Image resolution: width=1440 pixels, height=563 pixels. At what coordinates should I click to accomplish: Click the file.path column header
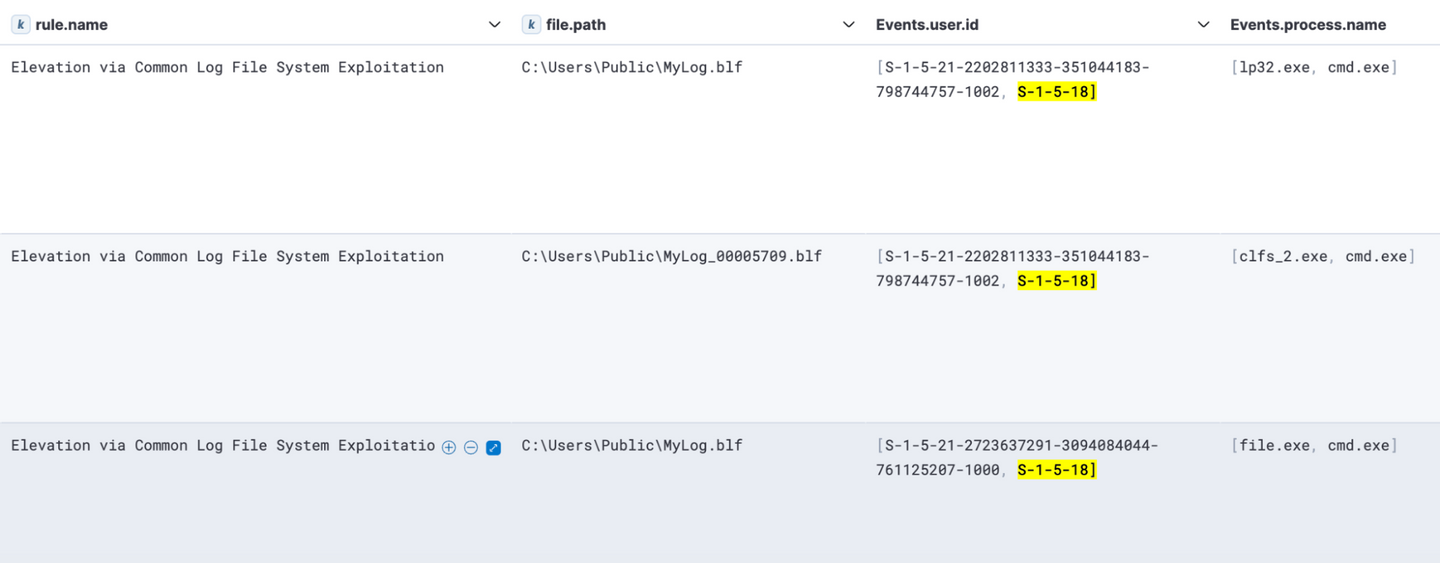tap(576, 24)
